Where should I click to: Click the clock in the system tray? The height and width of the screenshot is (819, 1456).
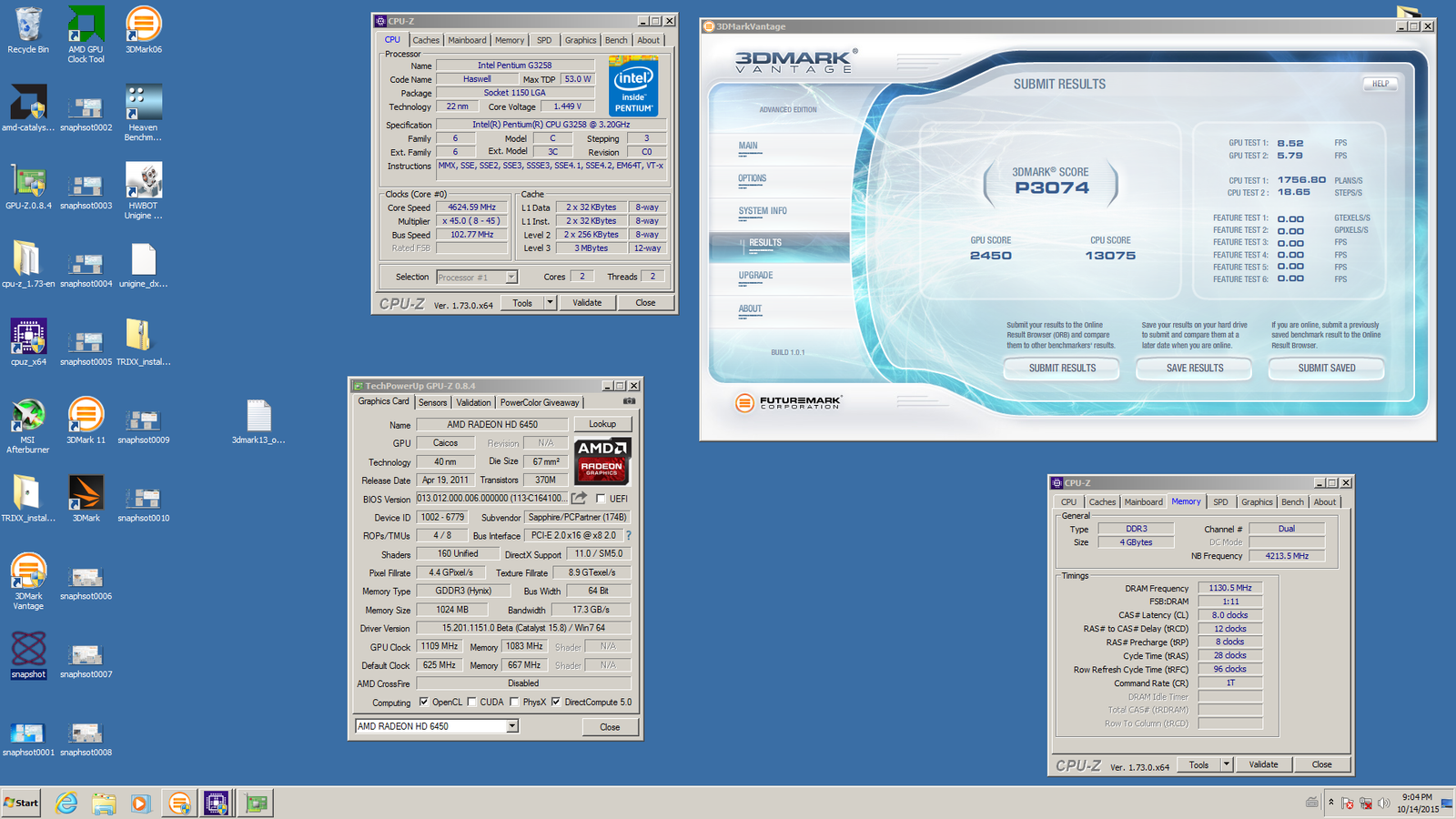1417,803
